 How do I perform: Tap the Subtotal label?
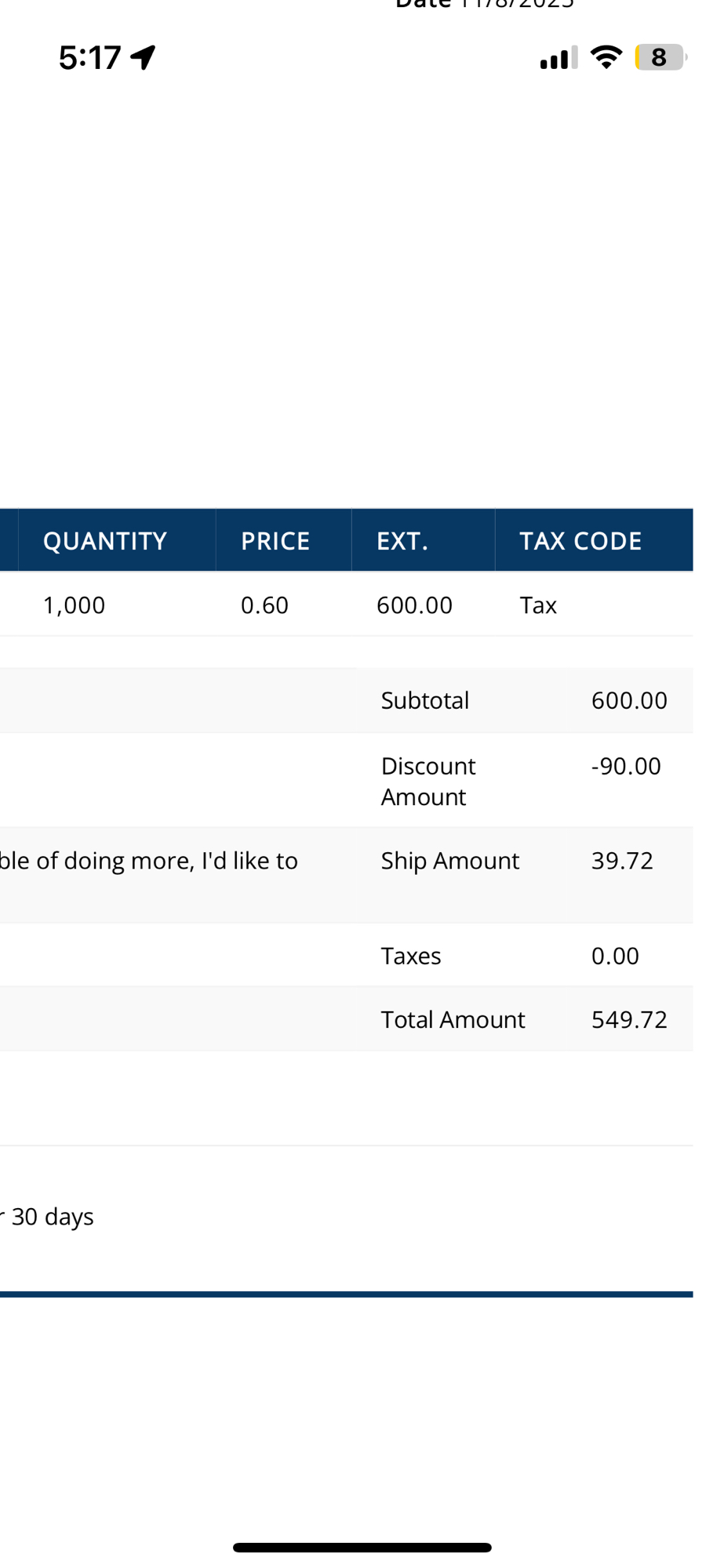pyautogui.click(x=425, y=700)
